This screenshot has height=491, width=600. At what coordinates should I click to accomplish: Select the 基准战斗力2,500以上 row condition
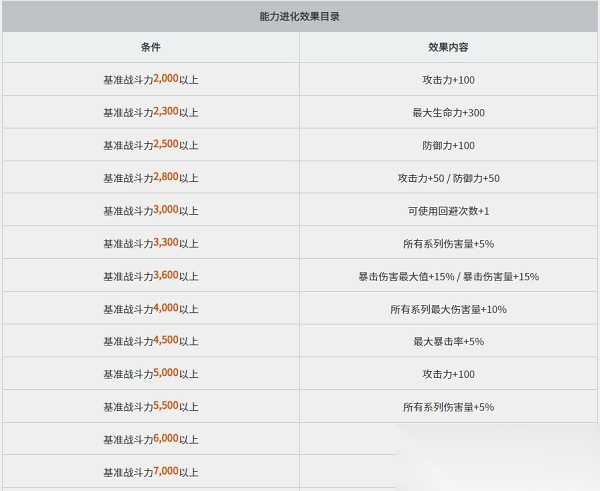150,145
